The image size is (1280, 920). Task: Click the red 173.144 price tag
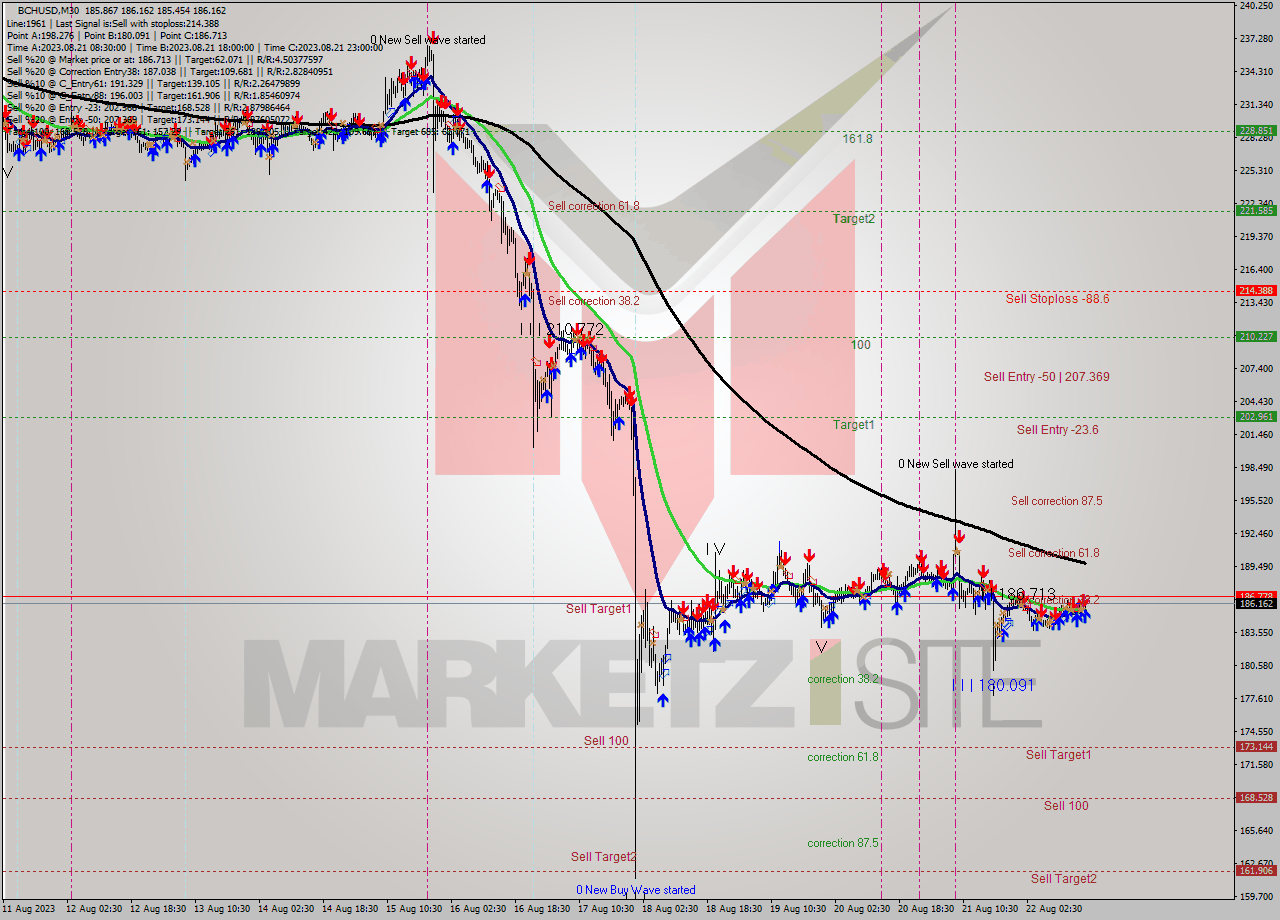pyautogui.click(x=1256, y=747)
